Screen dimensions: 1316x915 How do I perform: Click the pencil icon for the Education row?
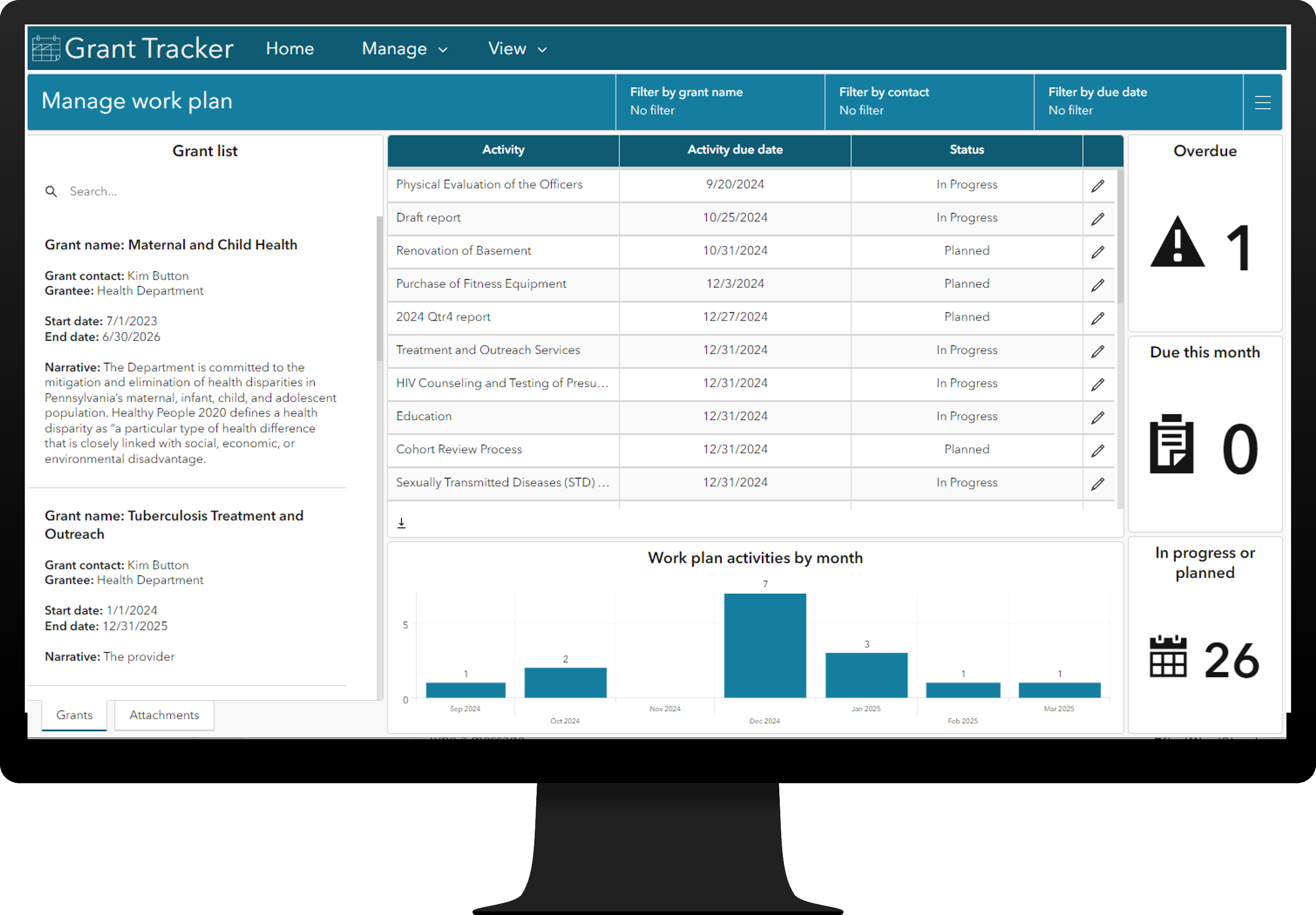point(1097,417)
